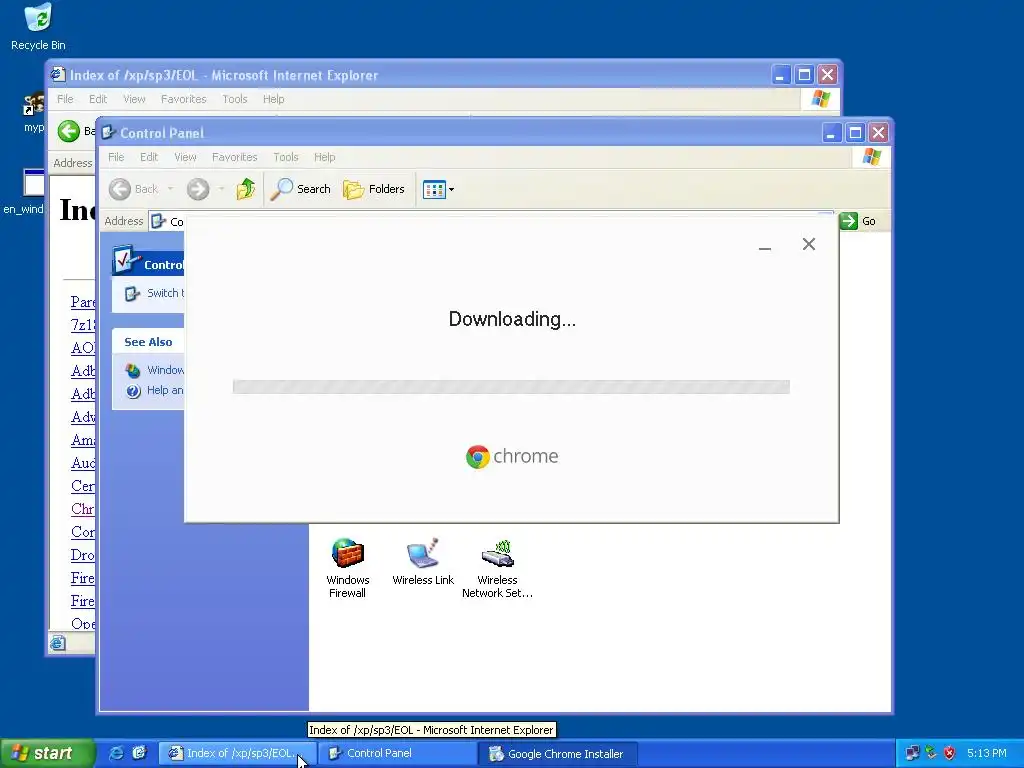Screen dimensions: 1024x768
Task: Minimize the Internet Explorer window
Action: click(x=780, y=75)
